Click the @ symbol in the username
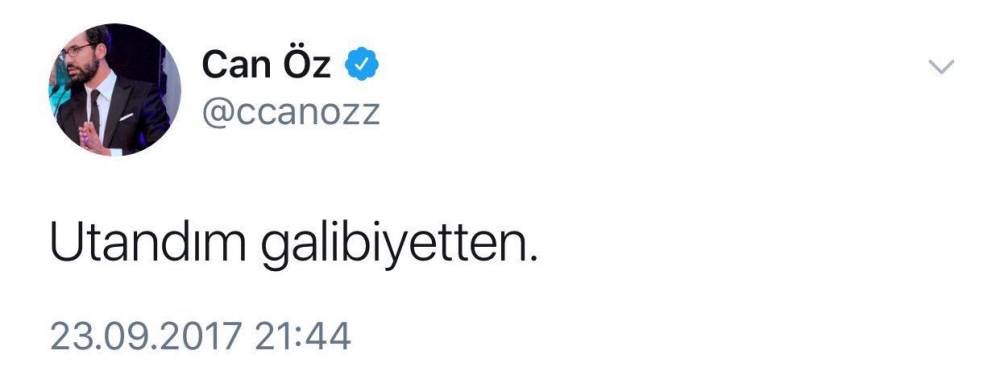Viewport: 1000px width, 384px height. [216, 114]
